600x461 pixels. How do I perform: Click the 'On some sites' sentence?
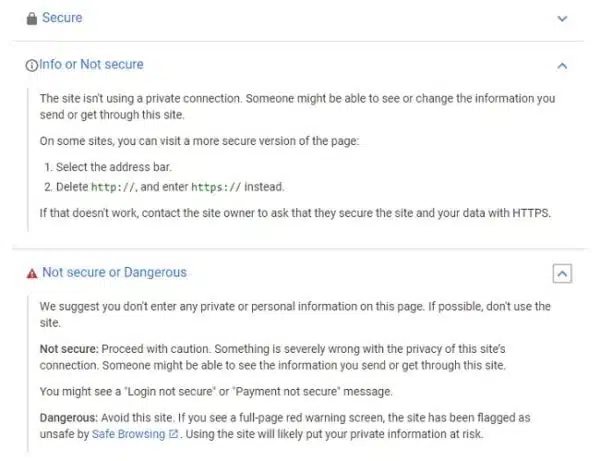pyautogui.click(x=198, y=141)
